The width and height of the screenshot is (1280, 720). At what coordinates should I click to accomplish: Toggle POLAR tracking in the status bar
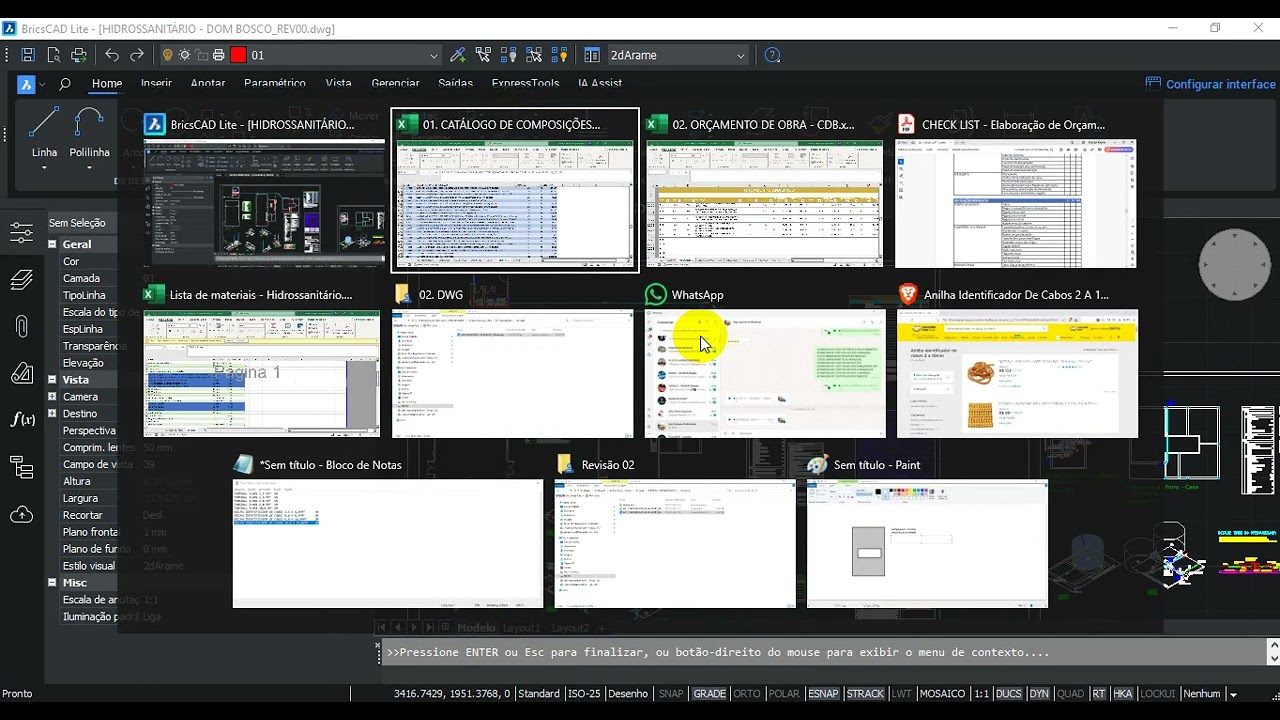pyautogui.click(x=784, y=694)
